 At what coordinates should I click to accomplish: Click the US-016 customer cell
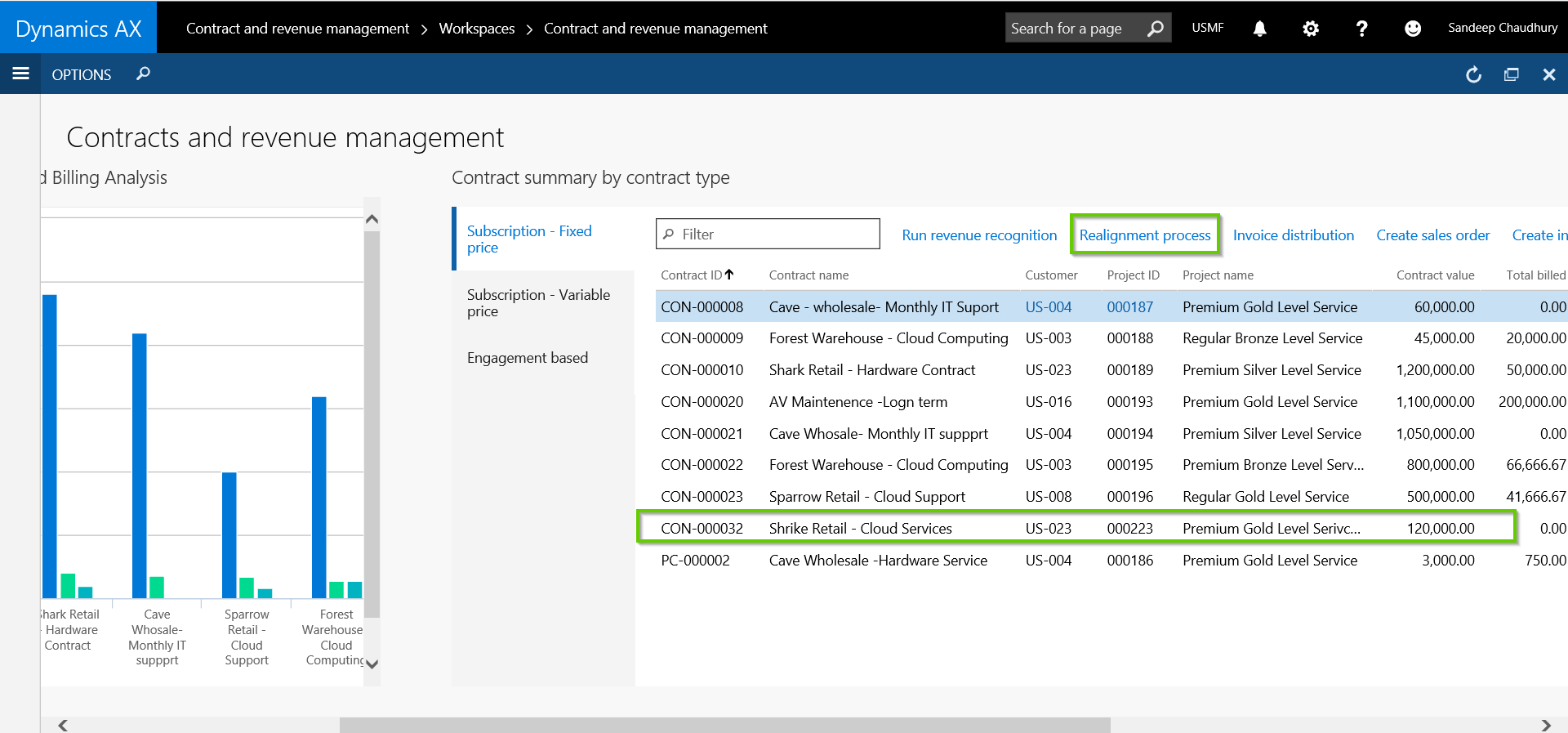tap(1049, 402)
